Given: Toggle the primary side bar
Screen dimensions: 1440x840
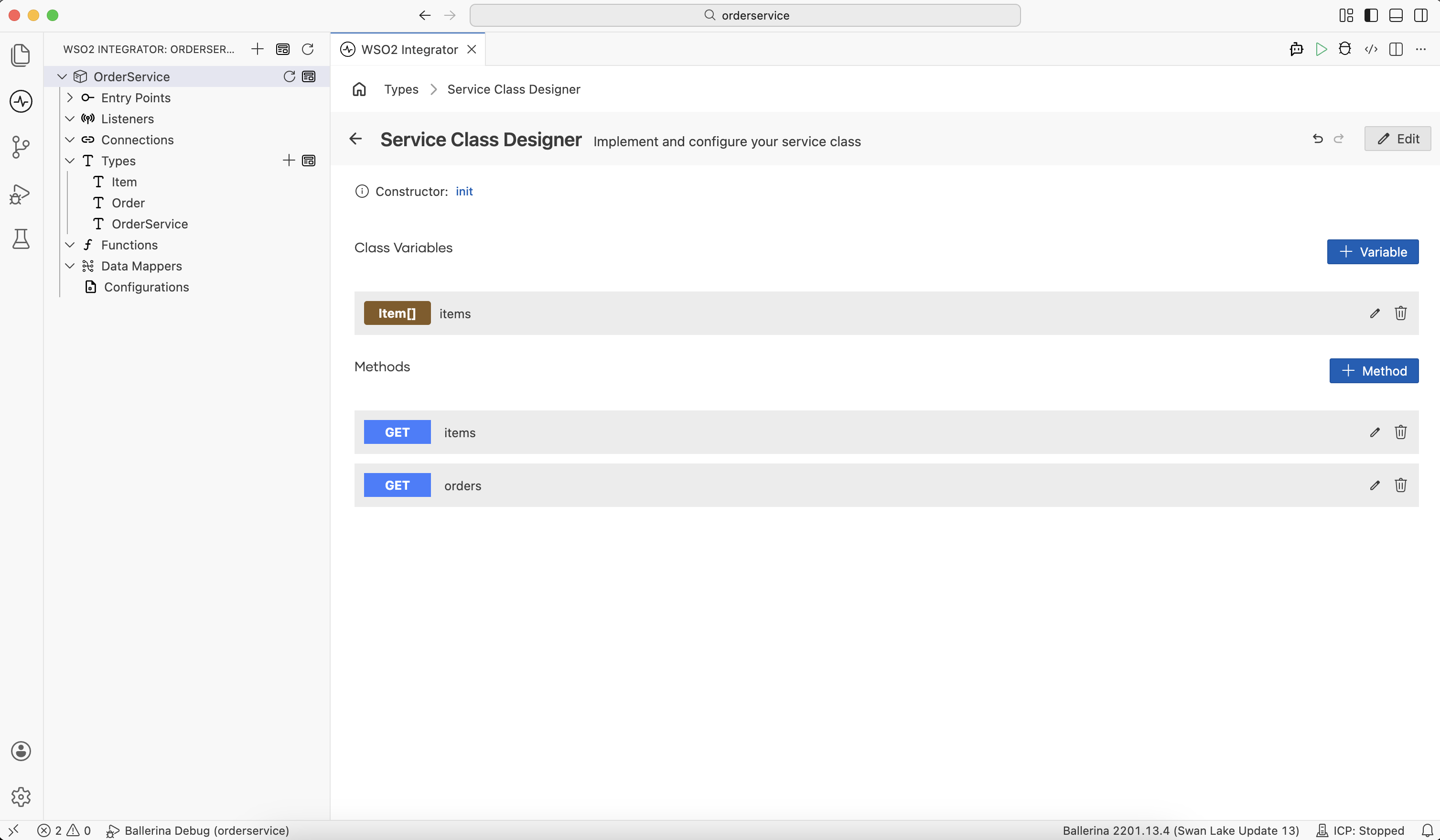Looking at the screenshot, I should pos(1371,15).
